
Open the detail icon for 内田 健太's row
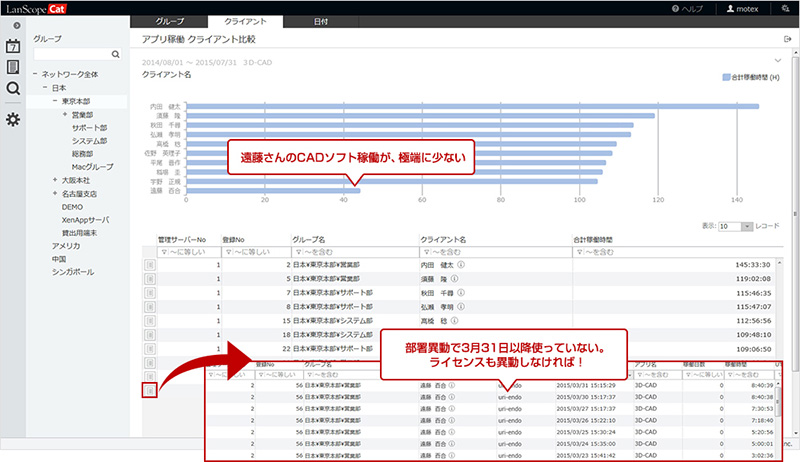pos(149,265)
